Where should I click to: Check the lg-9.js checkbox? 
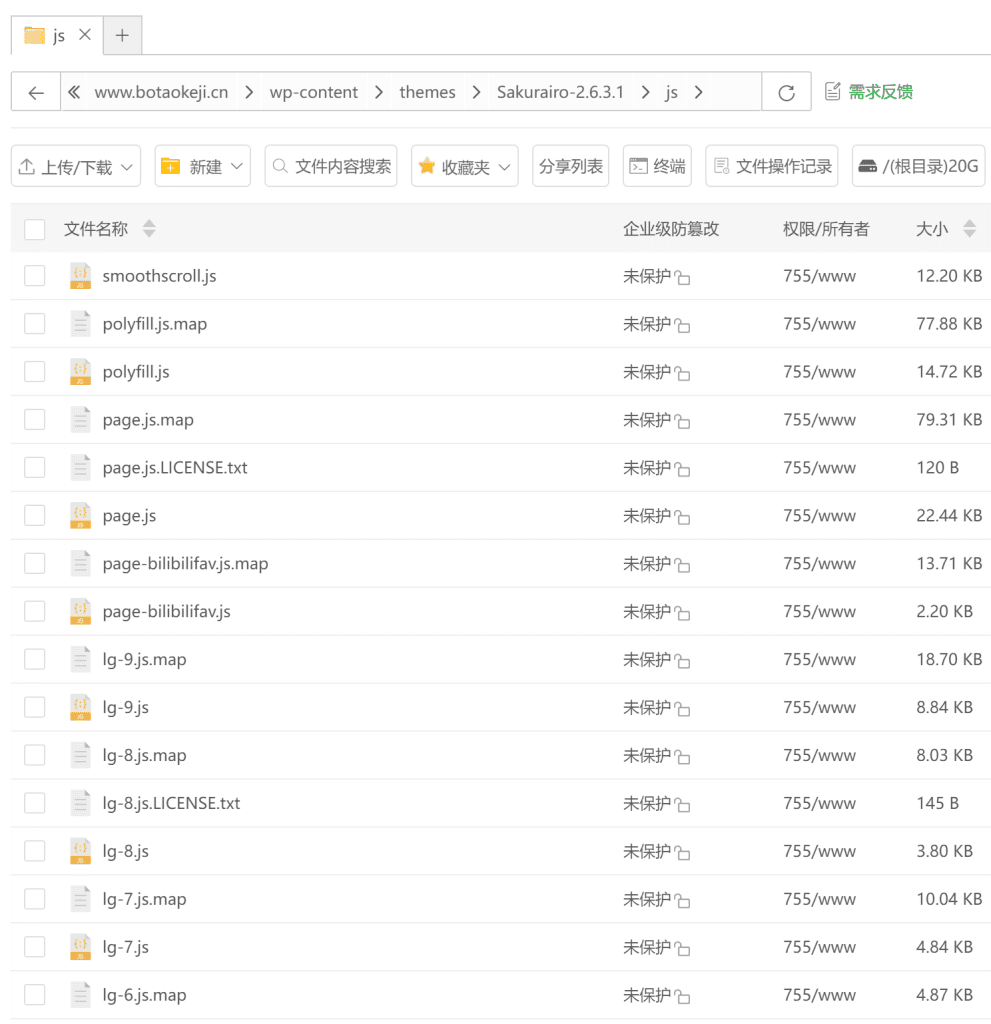pos(35,707)
